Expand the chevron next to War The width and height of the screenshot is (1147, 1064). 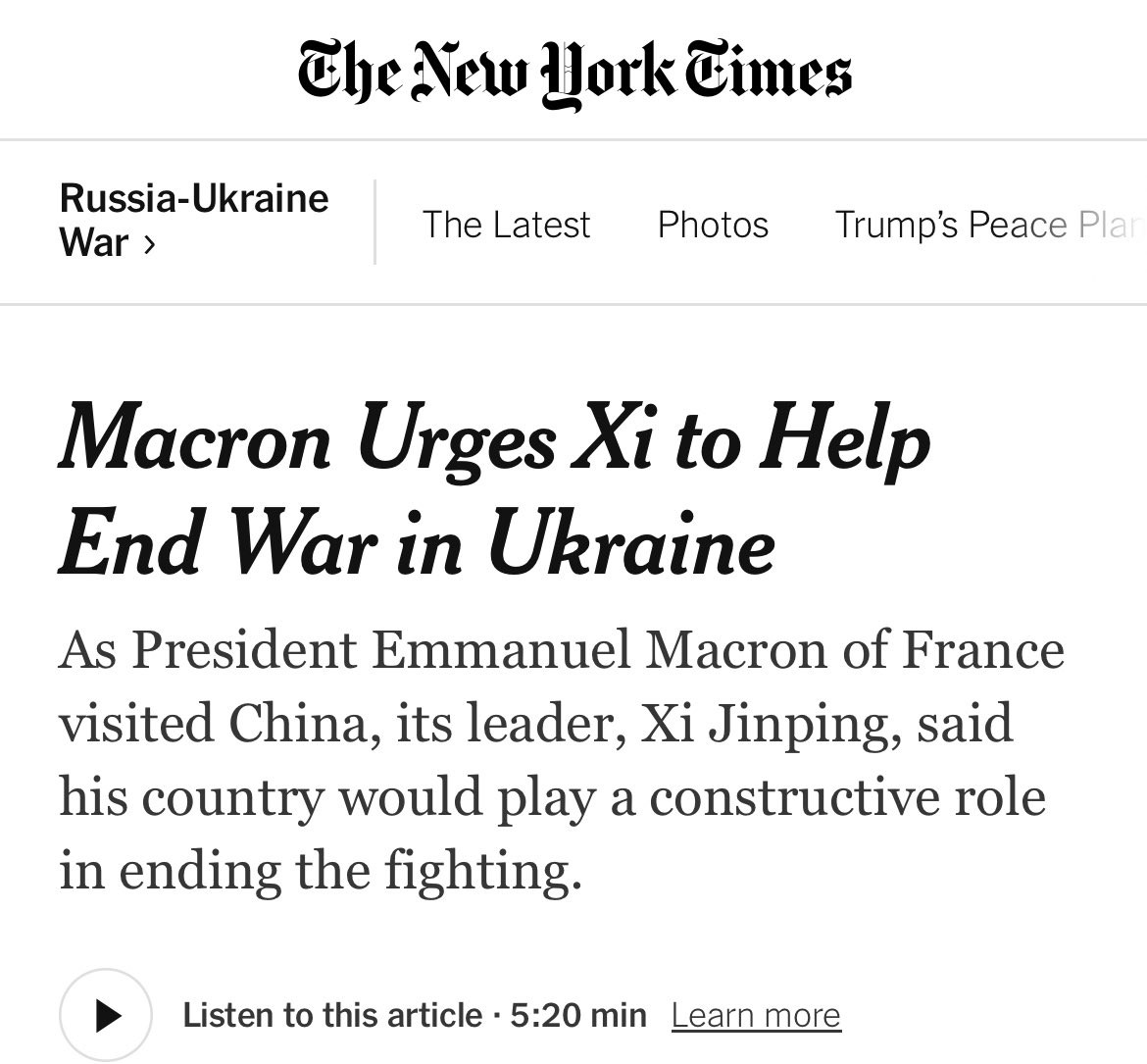149,243
